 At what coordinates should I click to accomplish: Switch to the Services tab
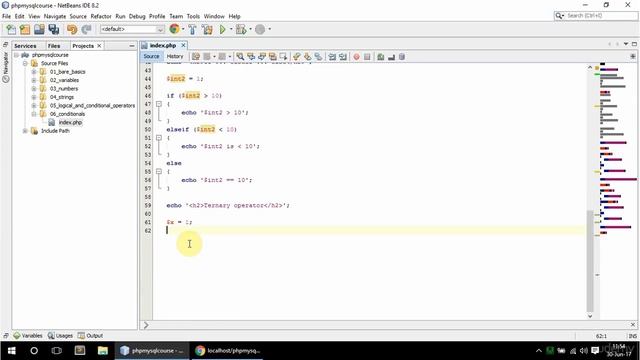pos(25,46)
